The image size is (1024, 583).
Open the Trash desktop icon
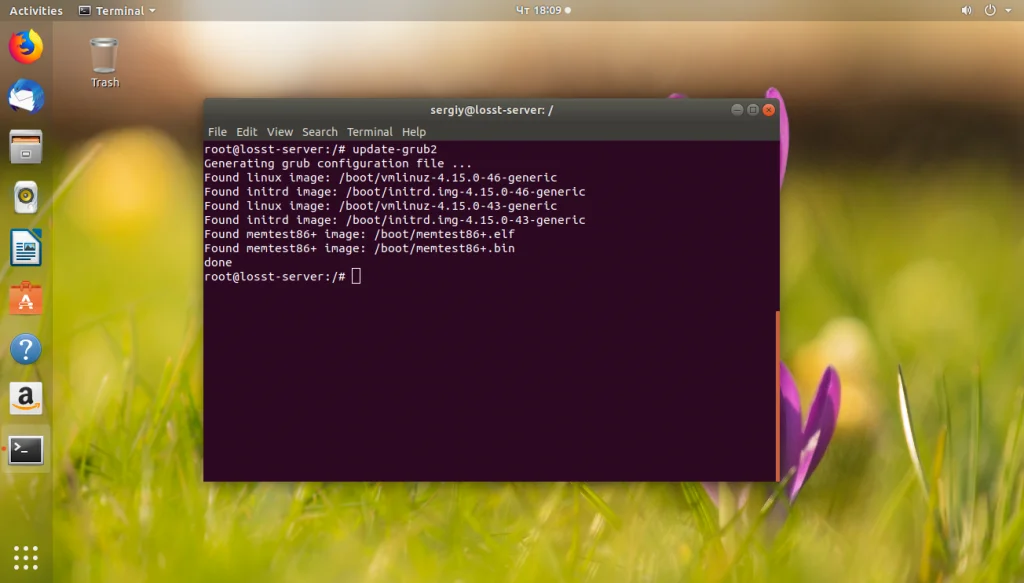click(x=104, y=63)
